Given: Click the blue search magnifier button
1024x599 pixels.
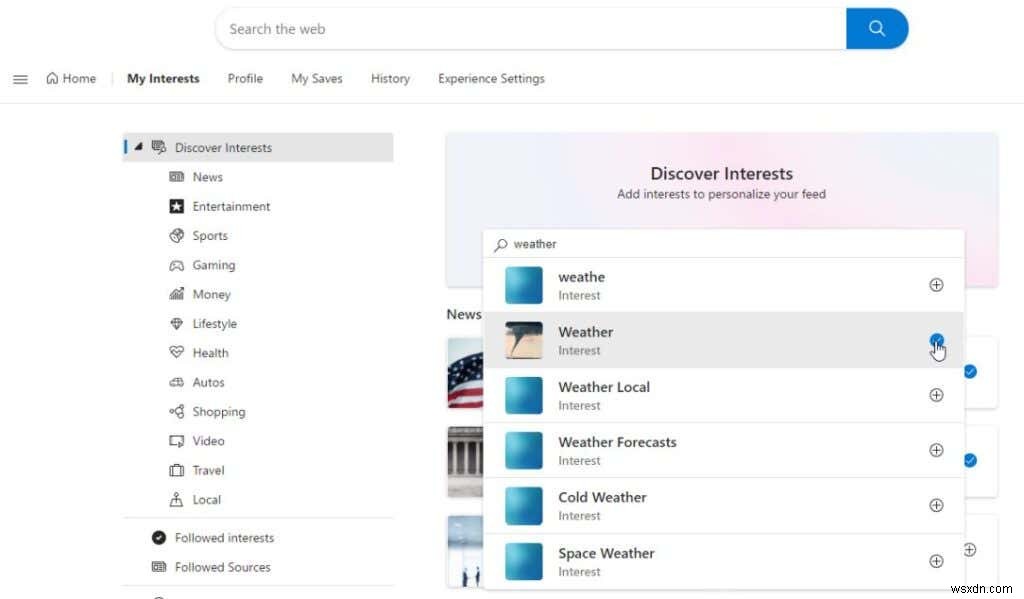Looking at the screenshot, I should 876,29.
